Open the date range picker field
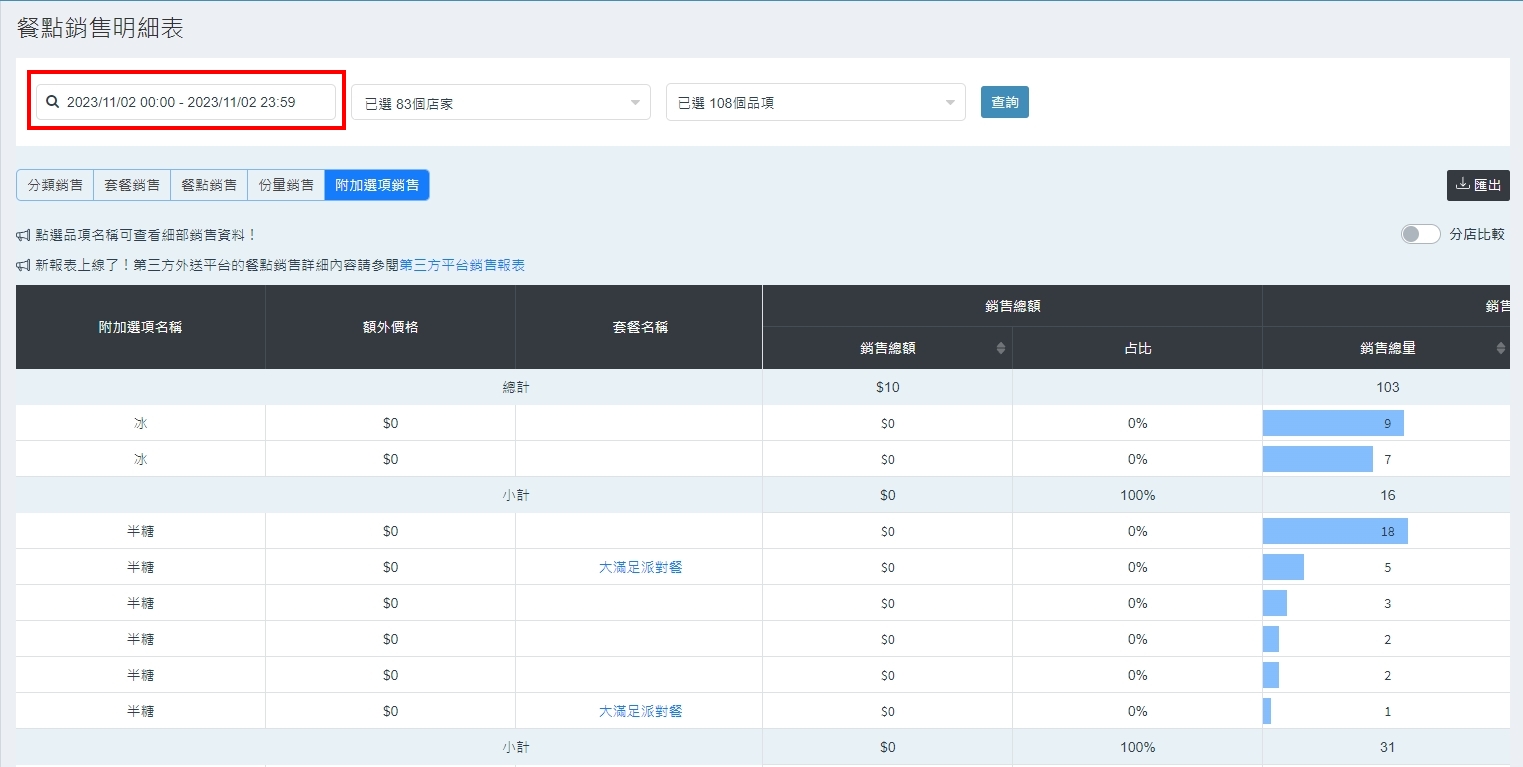 pos(186,102)
